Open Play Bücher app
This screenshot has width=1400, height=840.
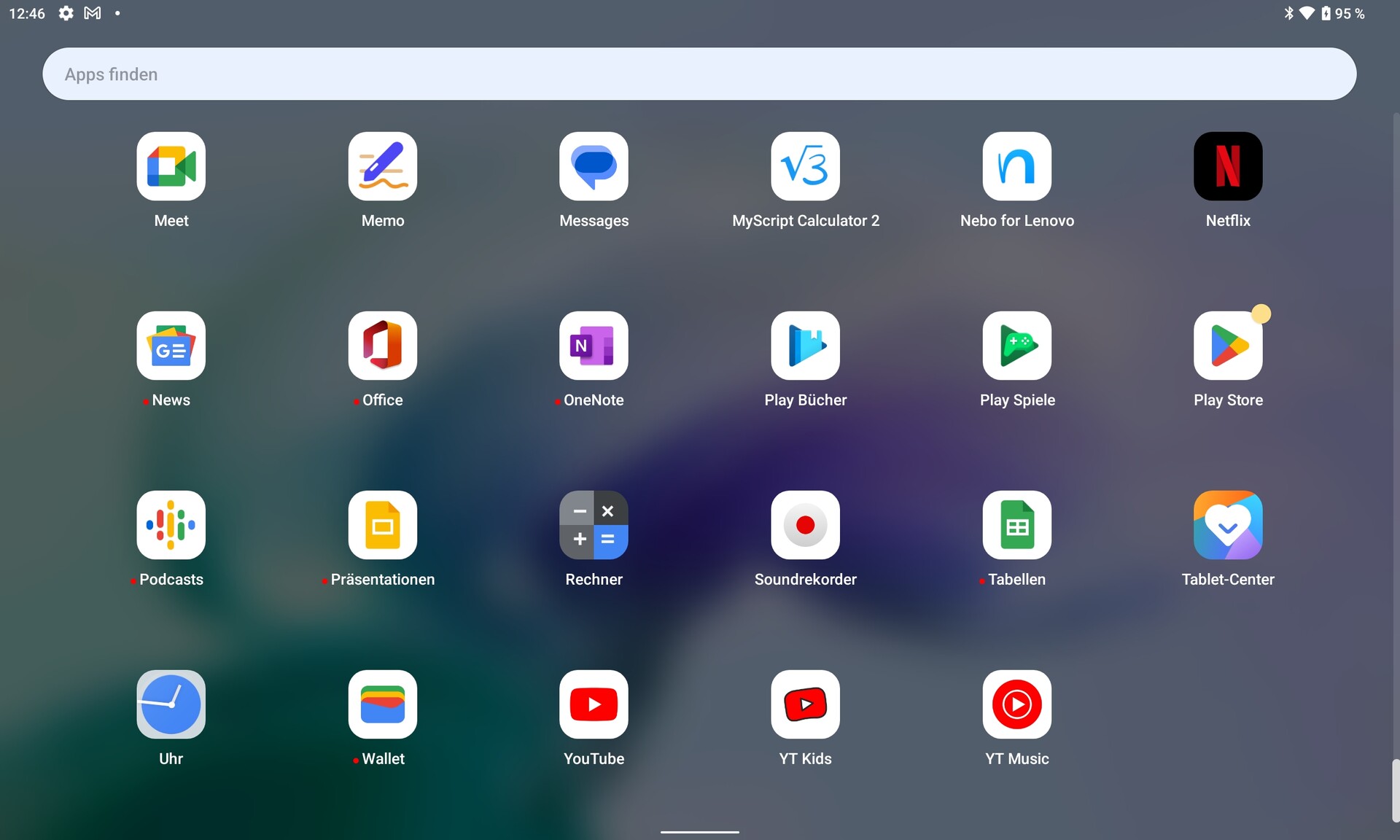805,346
